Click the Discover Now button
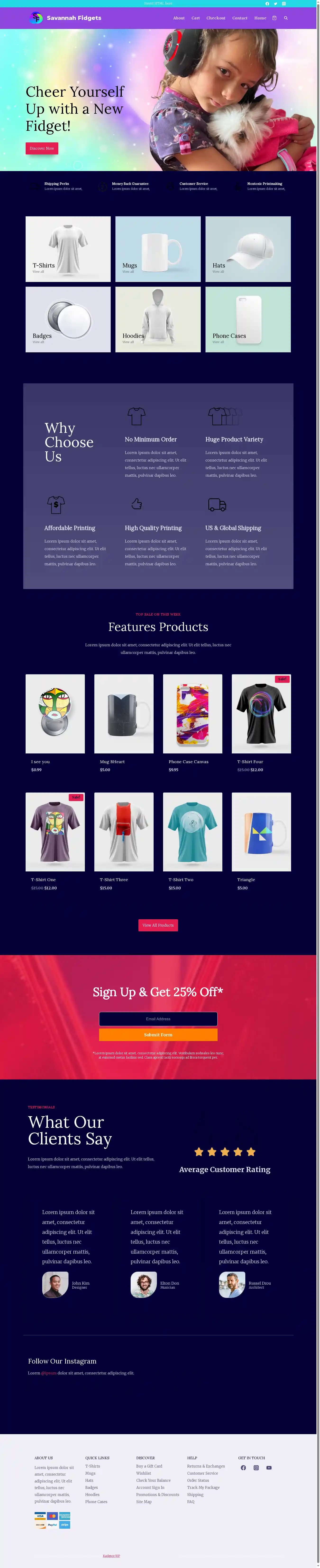The width and height of the screenshot is (320, 1568). (x=42, y=148)
